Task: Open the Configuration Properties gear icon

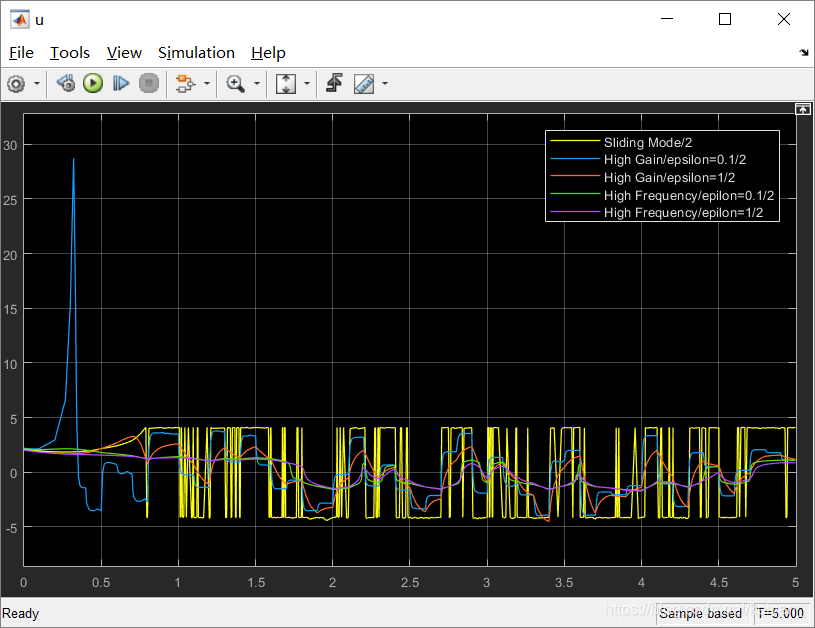Action: coord(16,84)
